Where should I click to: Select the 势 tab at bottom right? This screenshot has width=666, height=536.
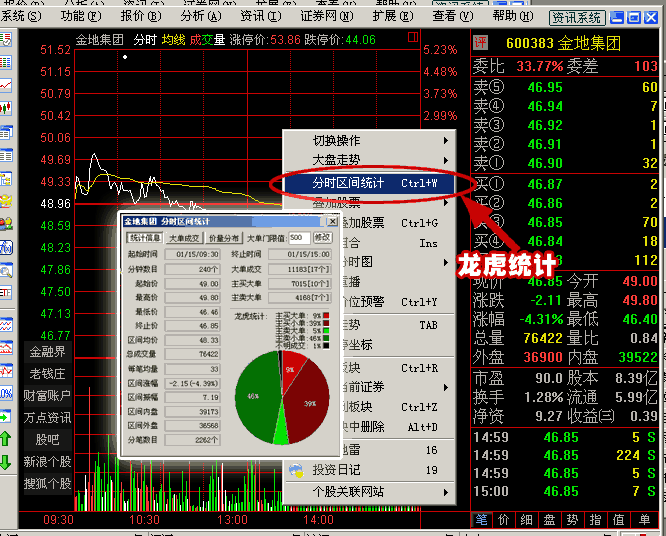573,519
